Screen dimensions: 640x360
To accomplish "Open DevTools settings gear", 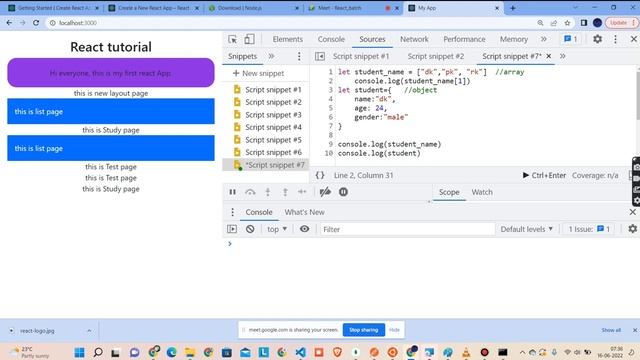I will 597,39.
